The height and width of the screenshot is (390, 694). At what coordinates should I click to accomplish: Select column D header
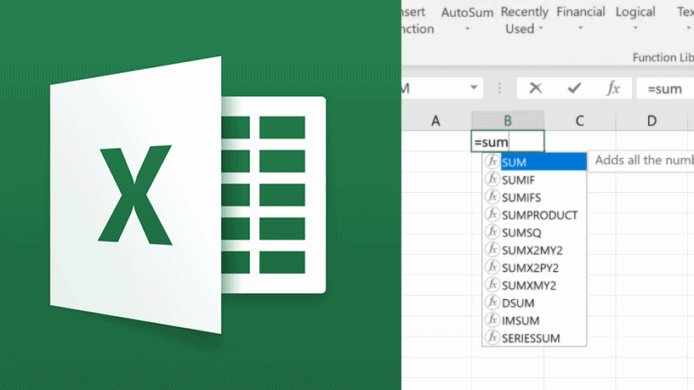[x=652, y=120]
